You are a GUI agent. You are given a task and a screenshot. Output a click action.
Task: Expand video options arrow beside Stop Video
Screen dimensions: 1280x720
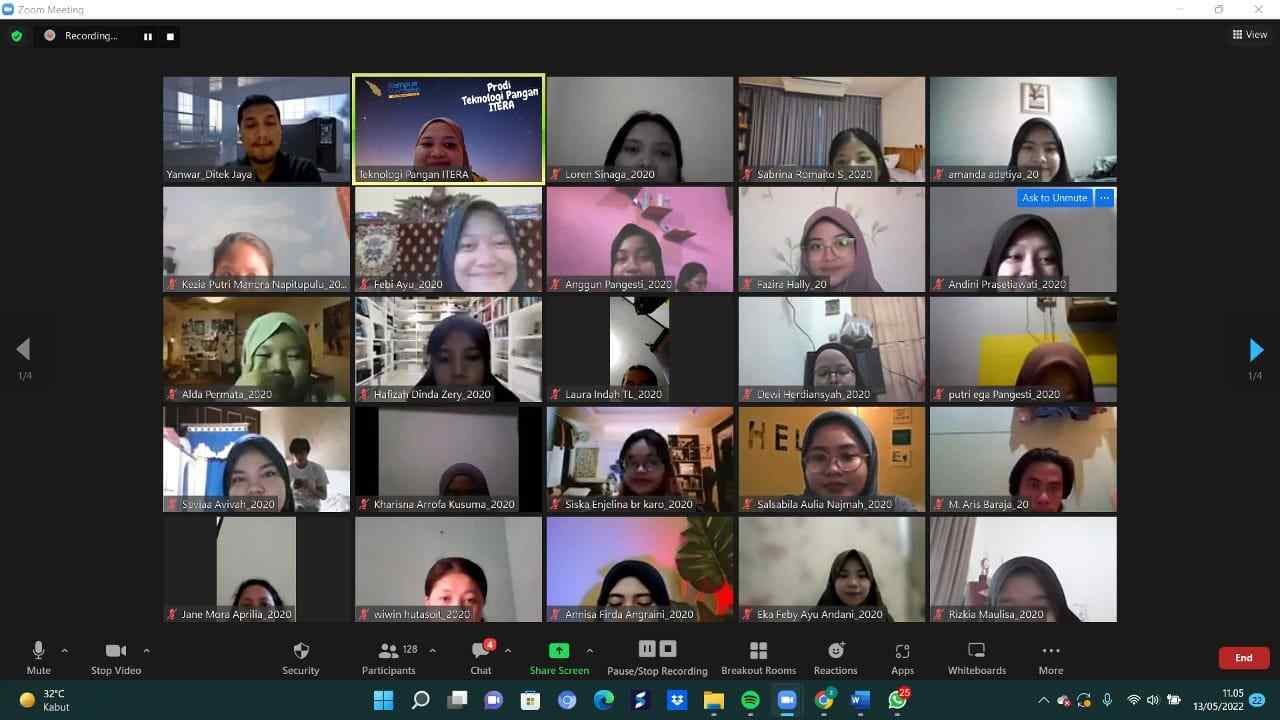click(x=147, y=650)
